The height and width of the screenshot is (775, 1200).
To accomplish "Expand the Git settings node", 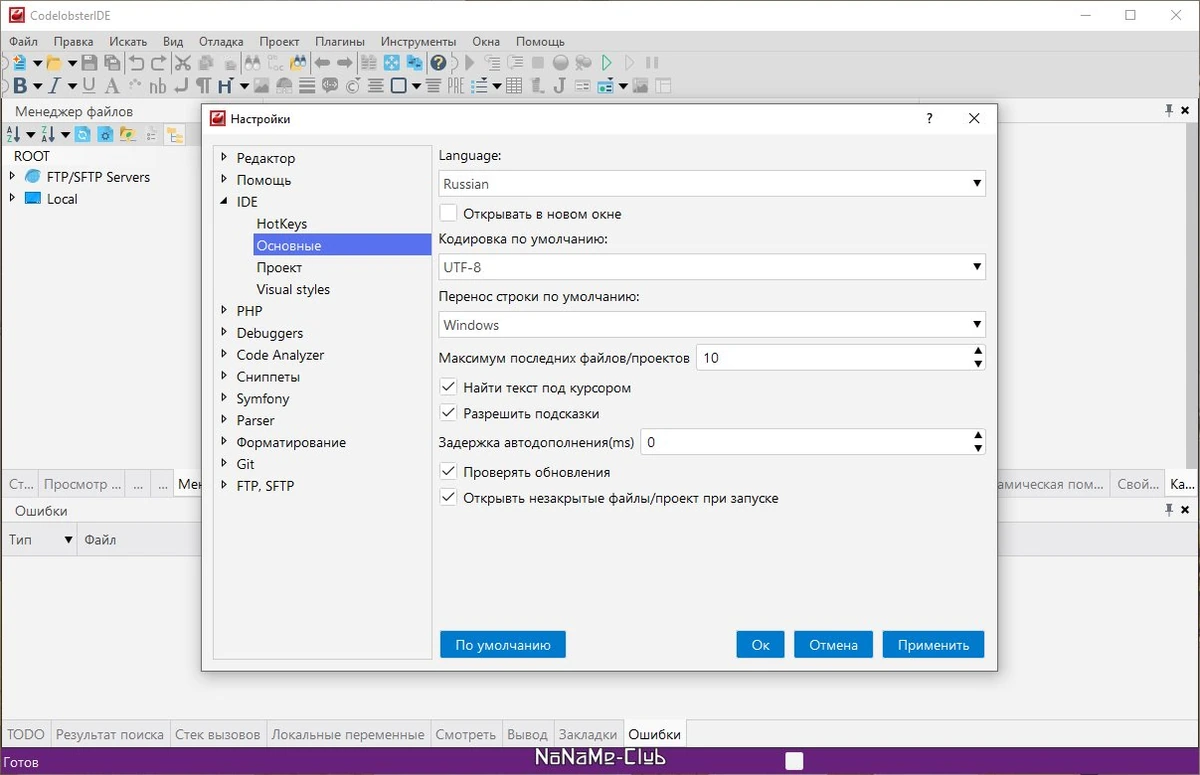I will pos(225,464).
